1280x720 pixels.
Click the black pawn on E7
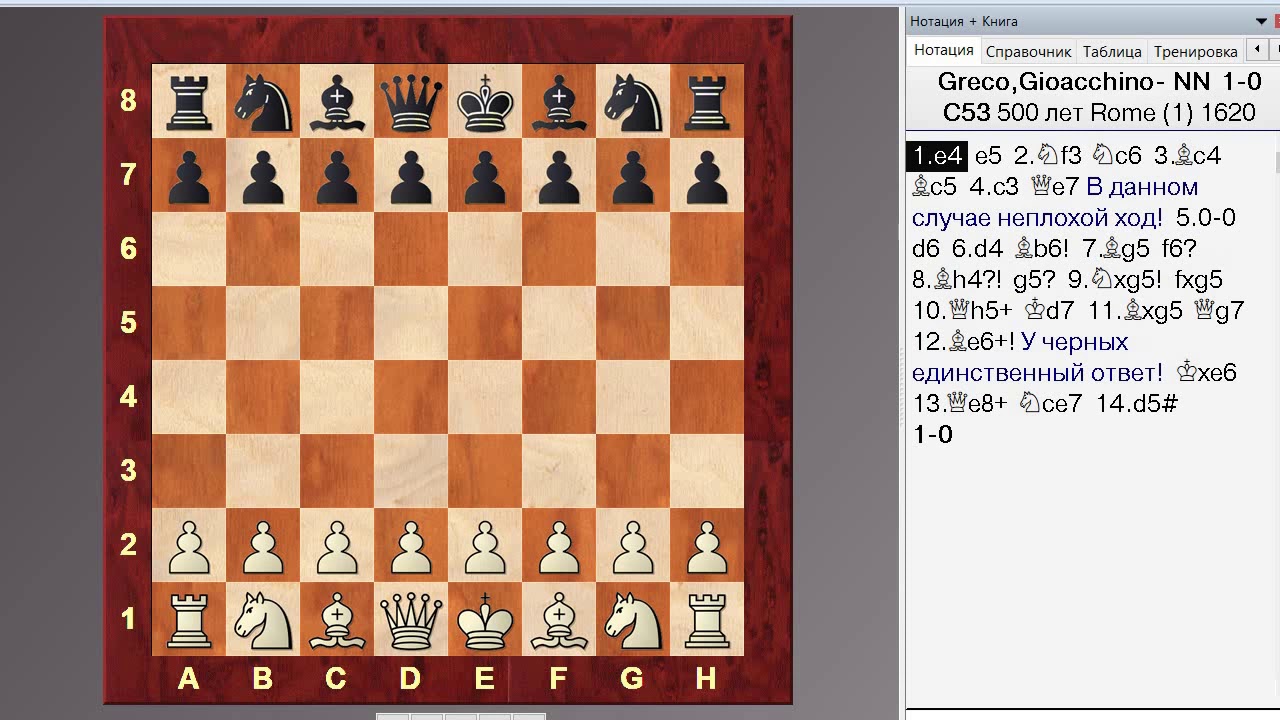[485, 176]
